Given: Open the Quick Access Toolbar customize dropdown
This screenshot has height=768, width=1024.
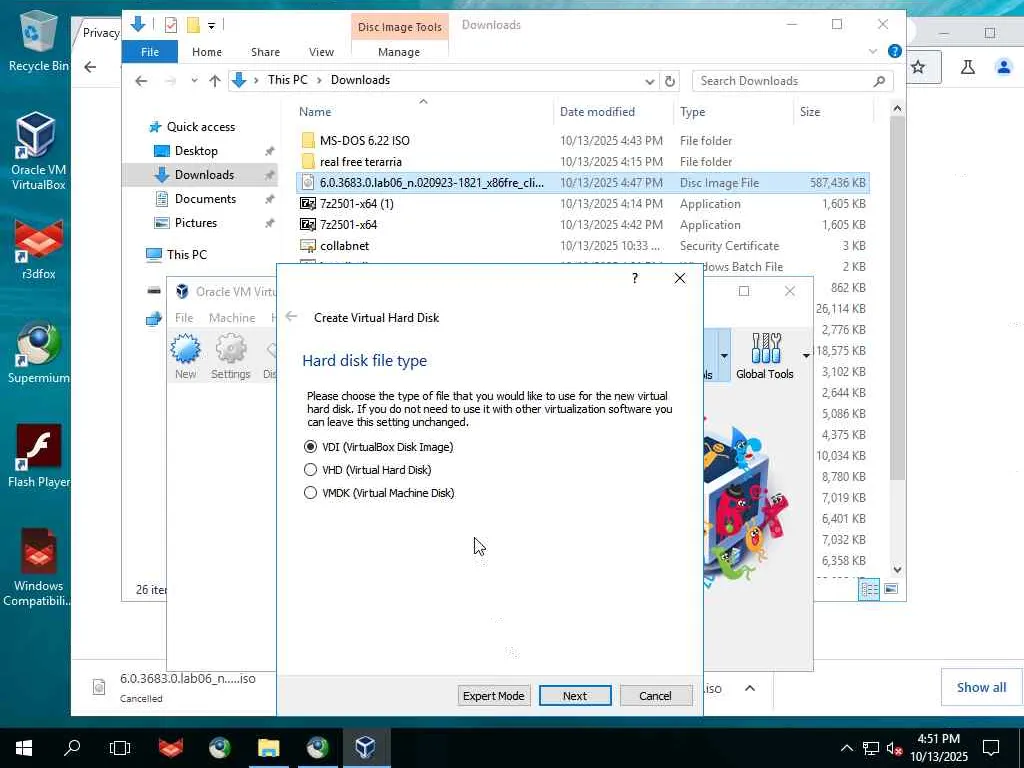Looking at the screenshot, I should [x=212, y=25].
